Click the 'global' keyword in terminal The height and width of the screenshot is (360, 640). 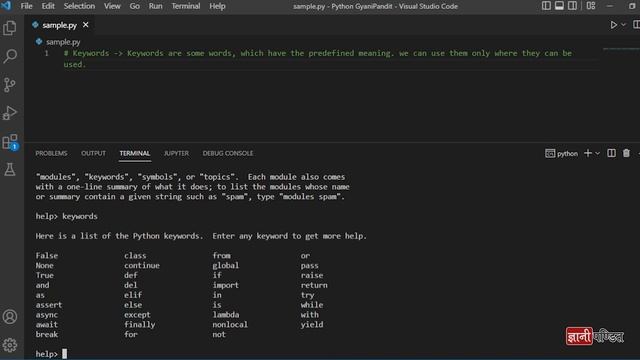pyautogui.click(x=226, y=265)
